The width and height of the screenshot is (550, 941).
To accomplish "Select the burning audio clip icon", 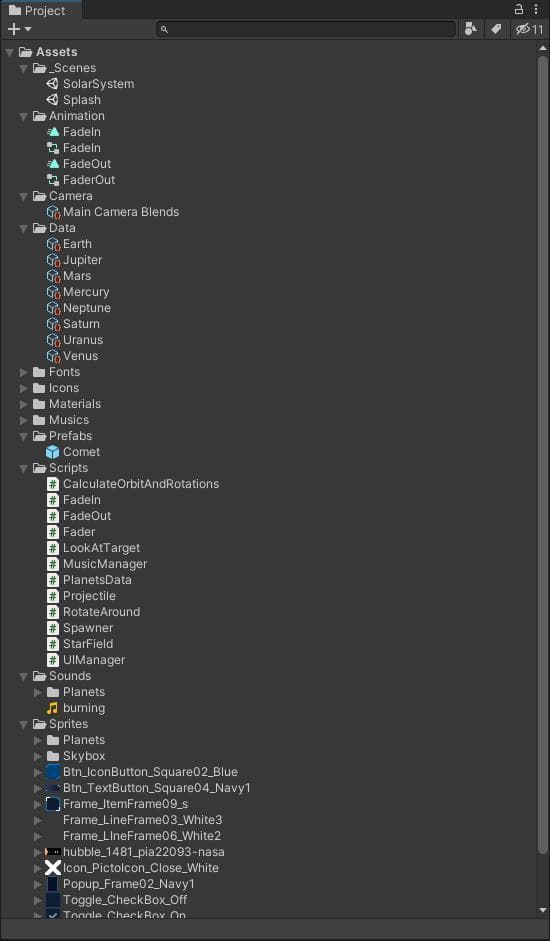I will (x=53, y=708).
